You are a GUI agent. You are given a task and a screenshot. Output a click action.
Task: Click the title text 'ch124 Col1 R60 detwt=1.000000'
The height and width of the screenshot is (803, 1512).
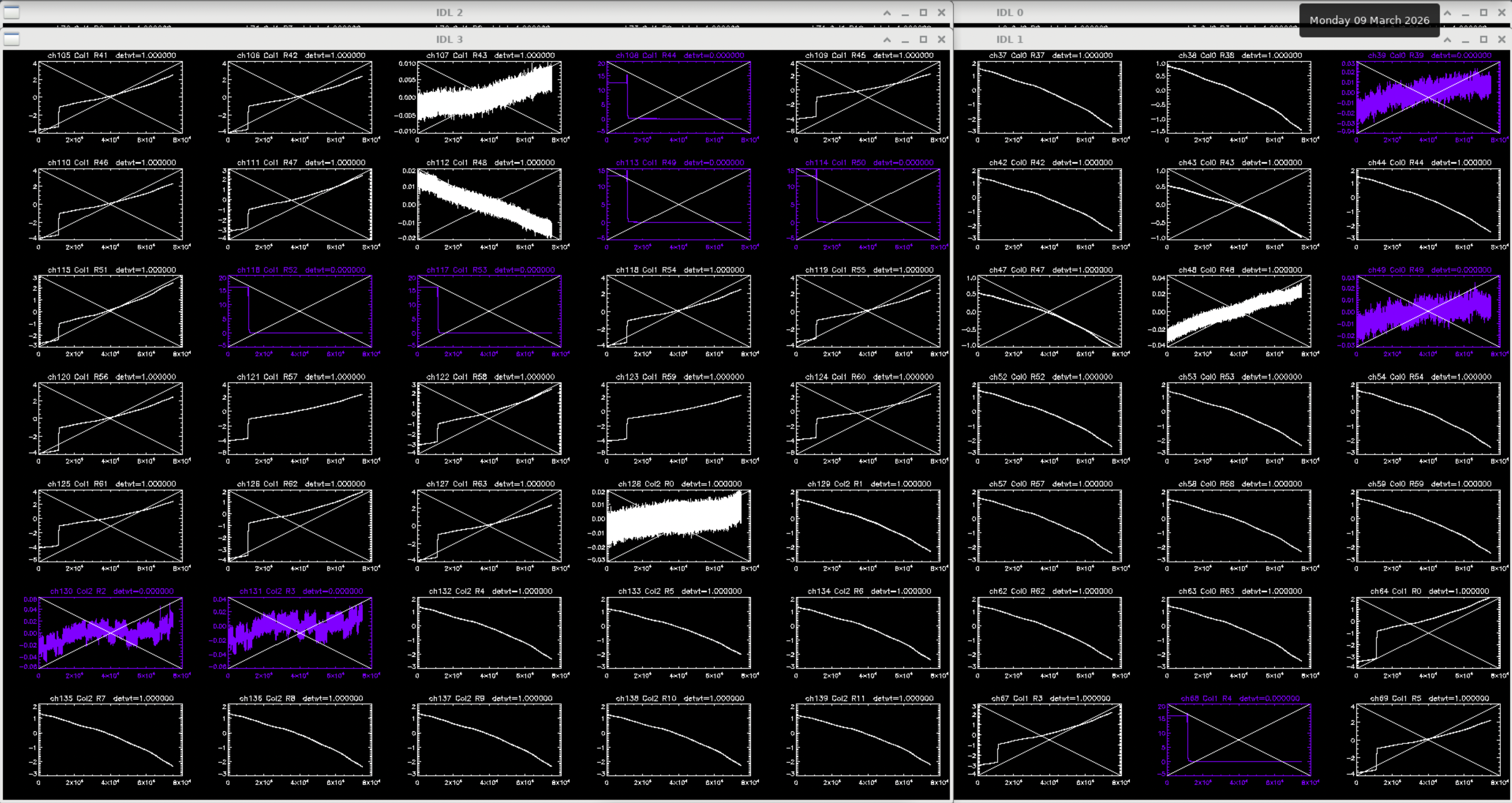coord(869,377)
